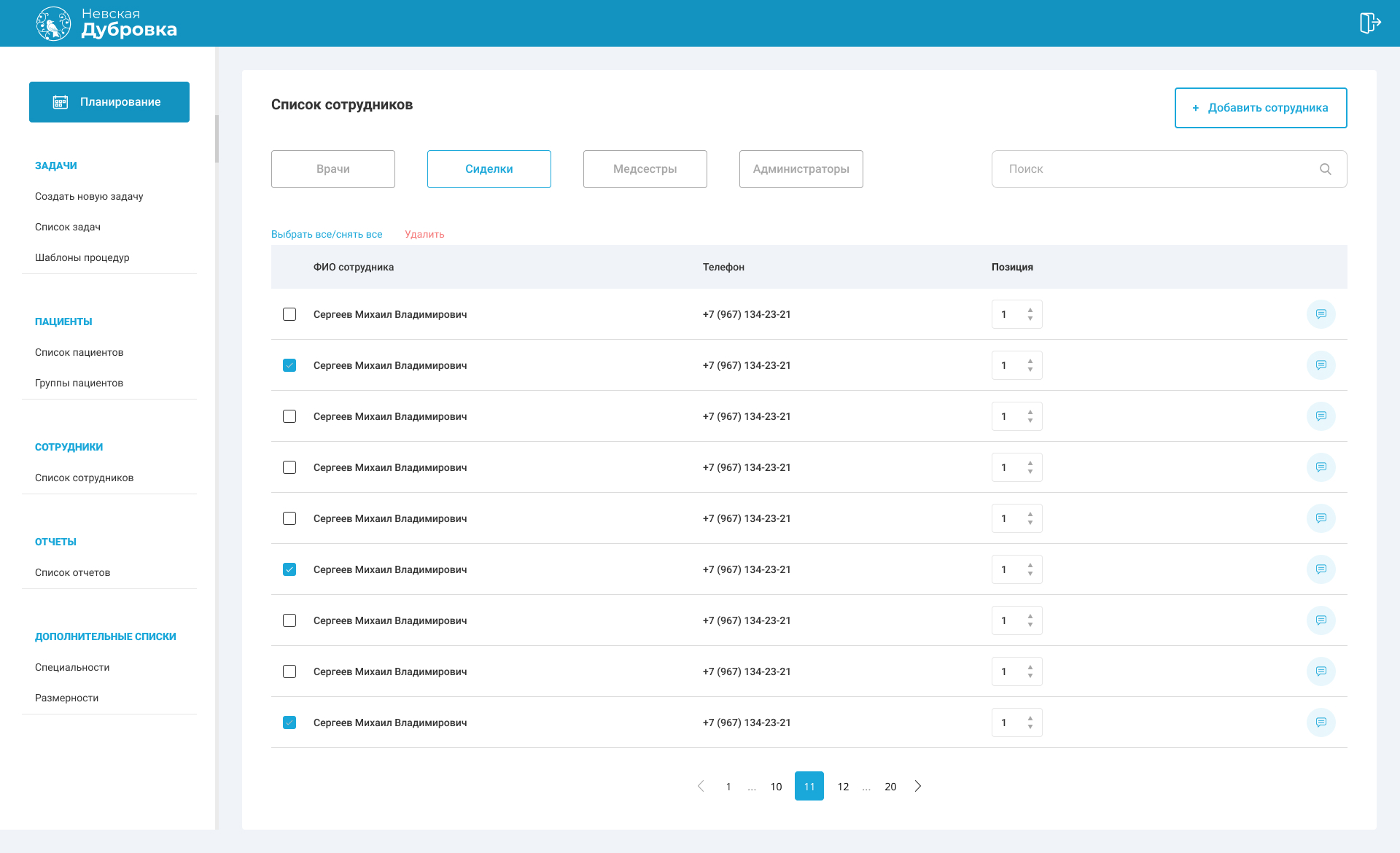1400x853 pixels.
Task: Open the comment icon in the fifth employee row
Action: click(1321, 518)
